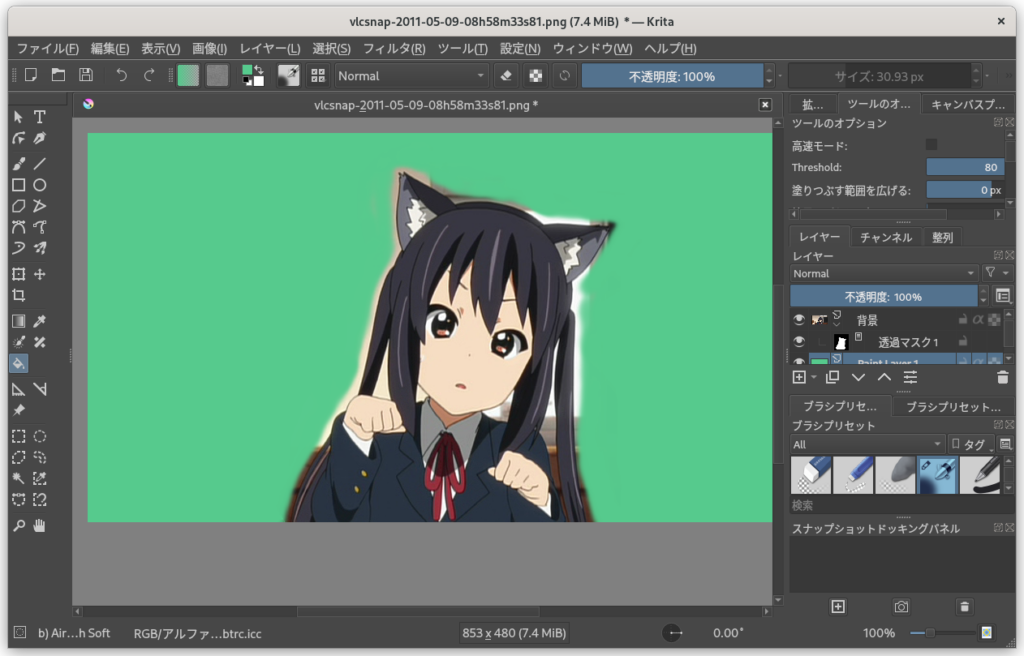Viewport: 1024px width, 656px height.
Task: Open the レイヤー(L) menu
Action: click(x=270, y=48)
